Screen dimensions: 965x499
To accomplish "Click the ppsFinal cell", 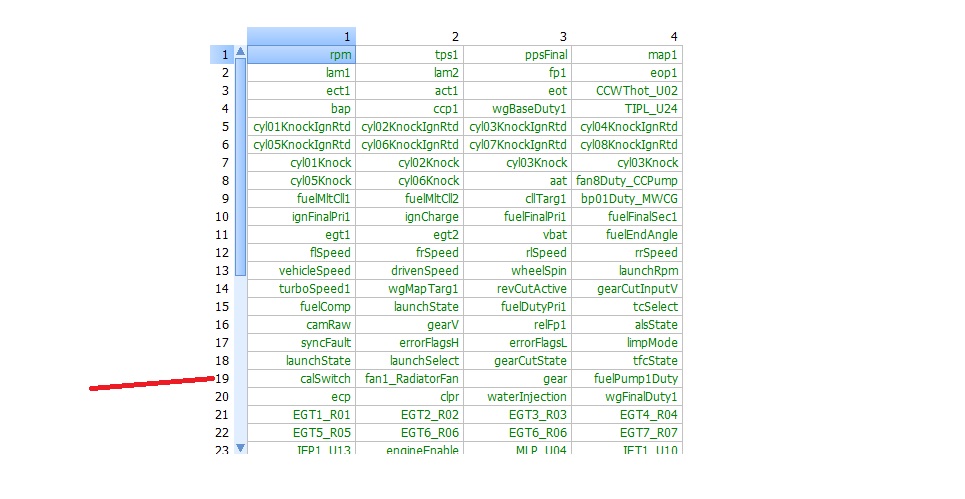I will [x=517, y=54].
